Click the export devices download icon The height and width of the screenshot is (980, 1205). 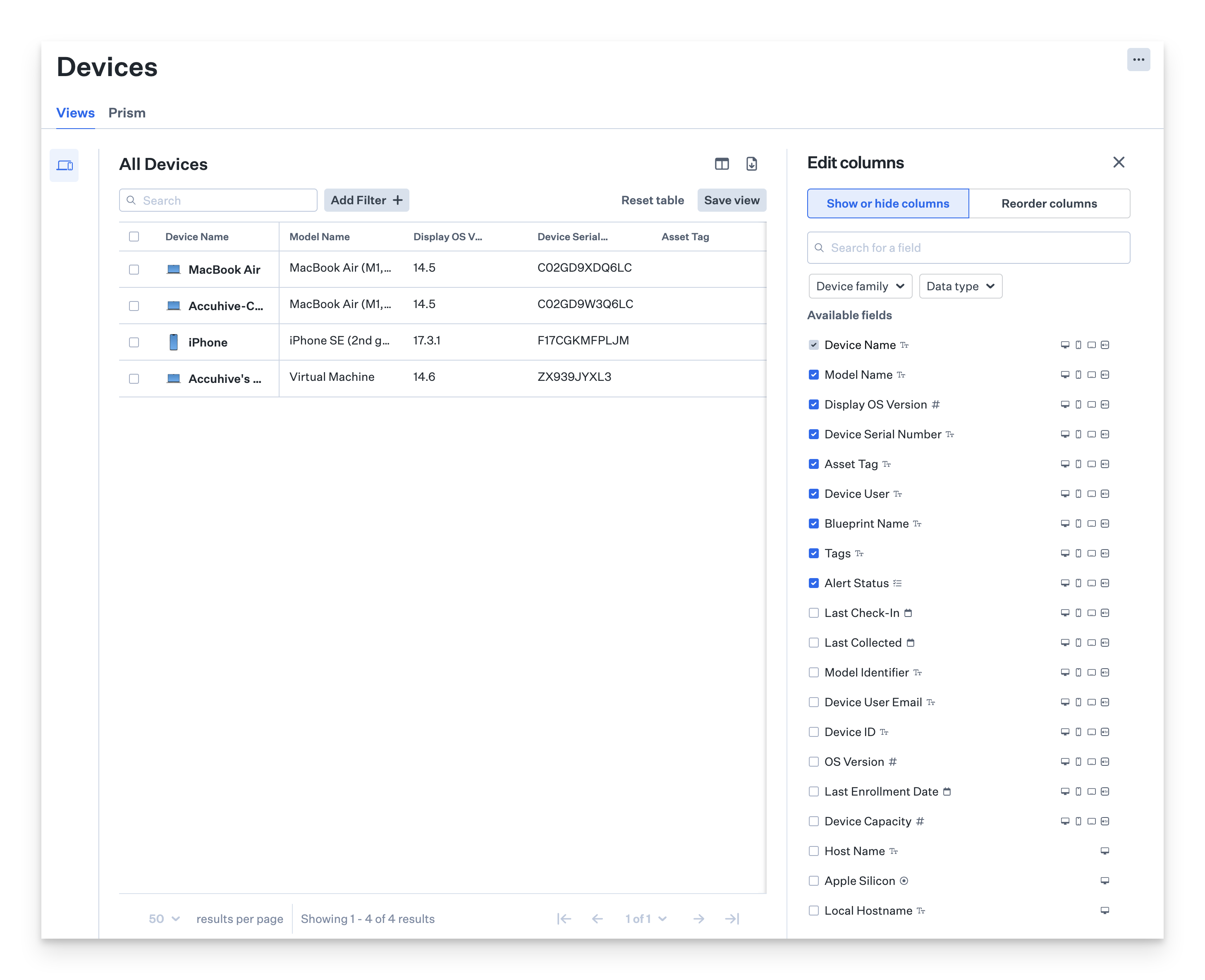(751, 164)
